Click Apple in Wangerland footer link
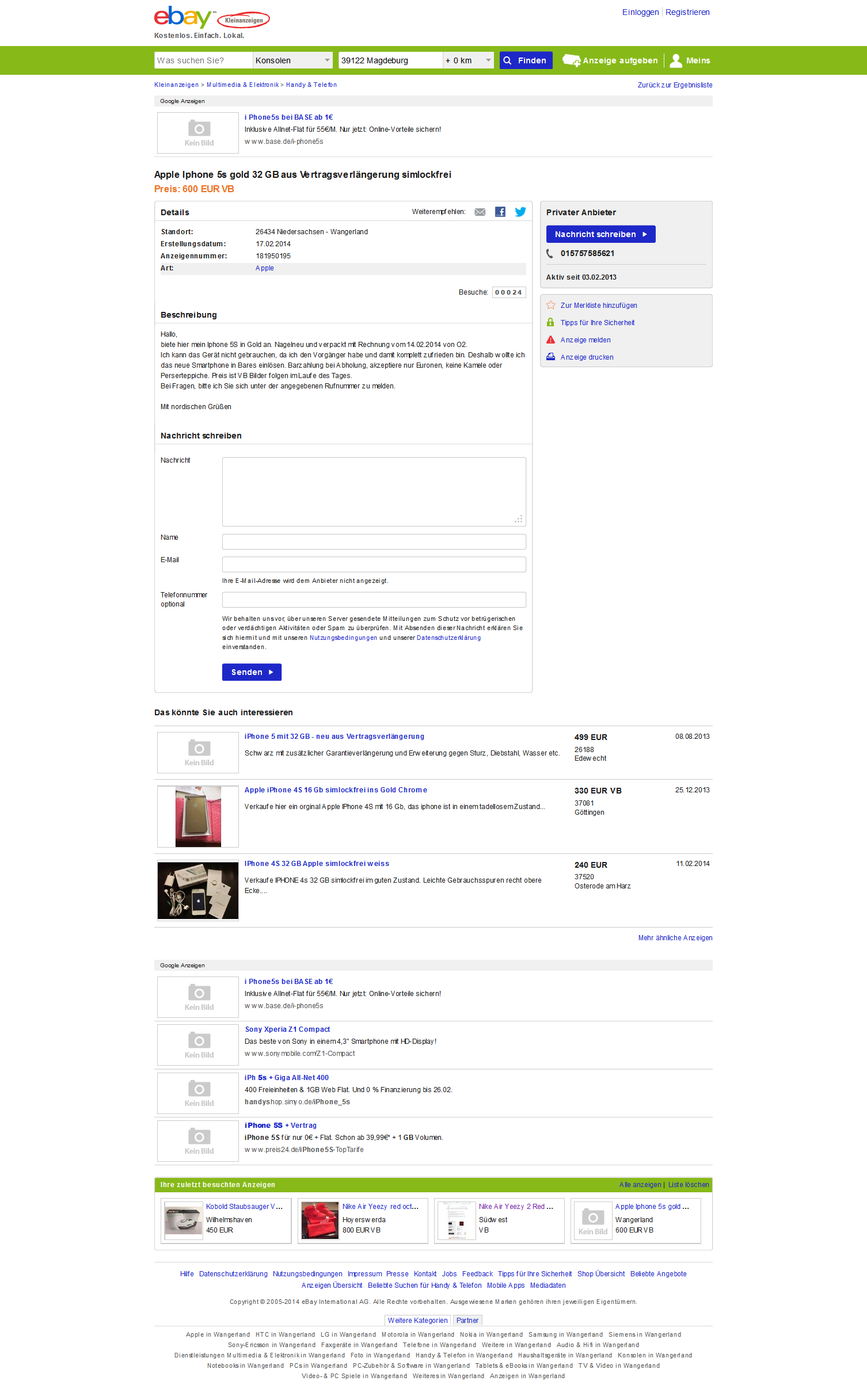The width and height of the screenshot is (867, 1400). (x=218, y=1335)
